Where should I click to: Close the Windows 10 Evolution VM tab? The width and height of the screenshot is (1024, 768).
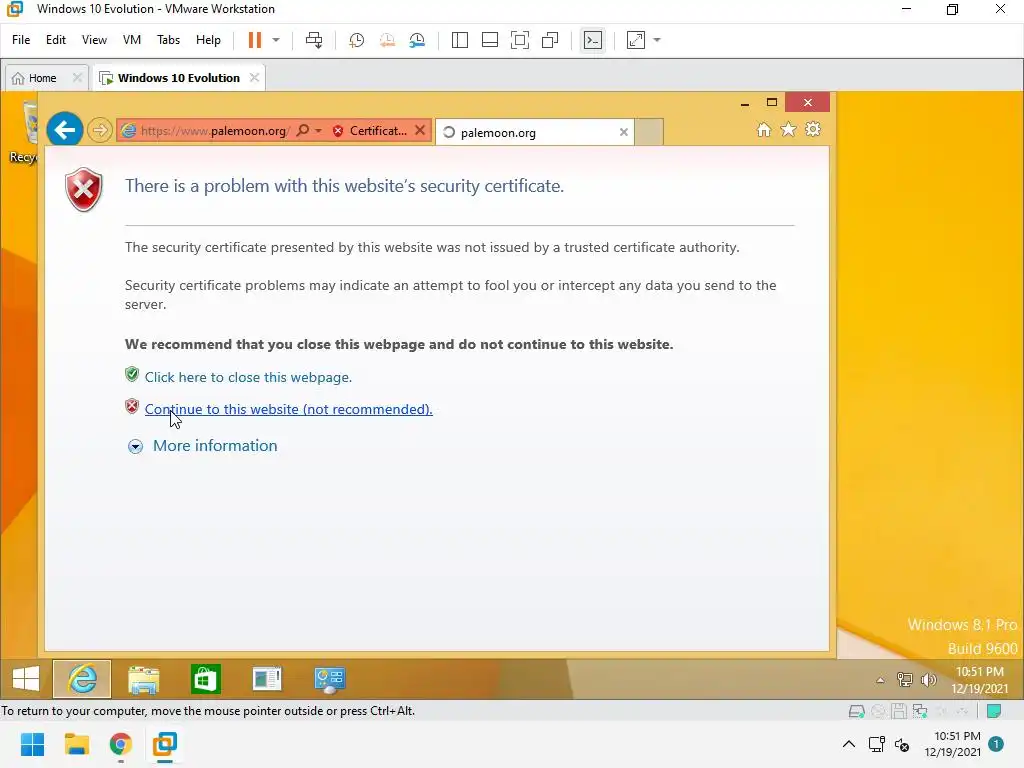(x=255, y=78)
